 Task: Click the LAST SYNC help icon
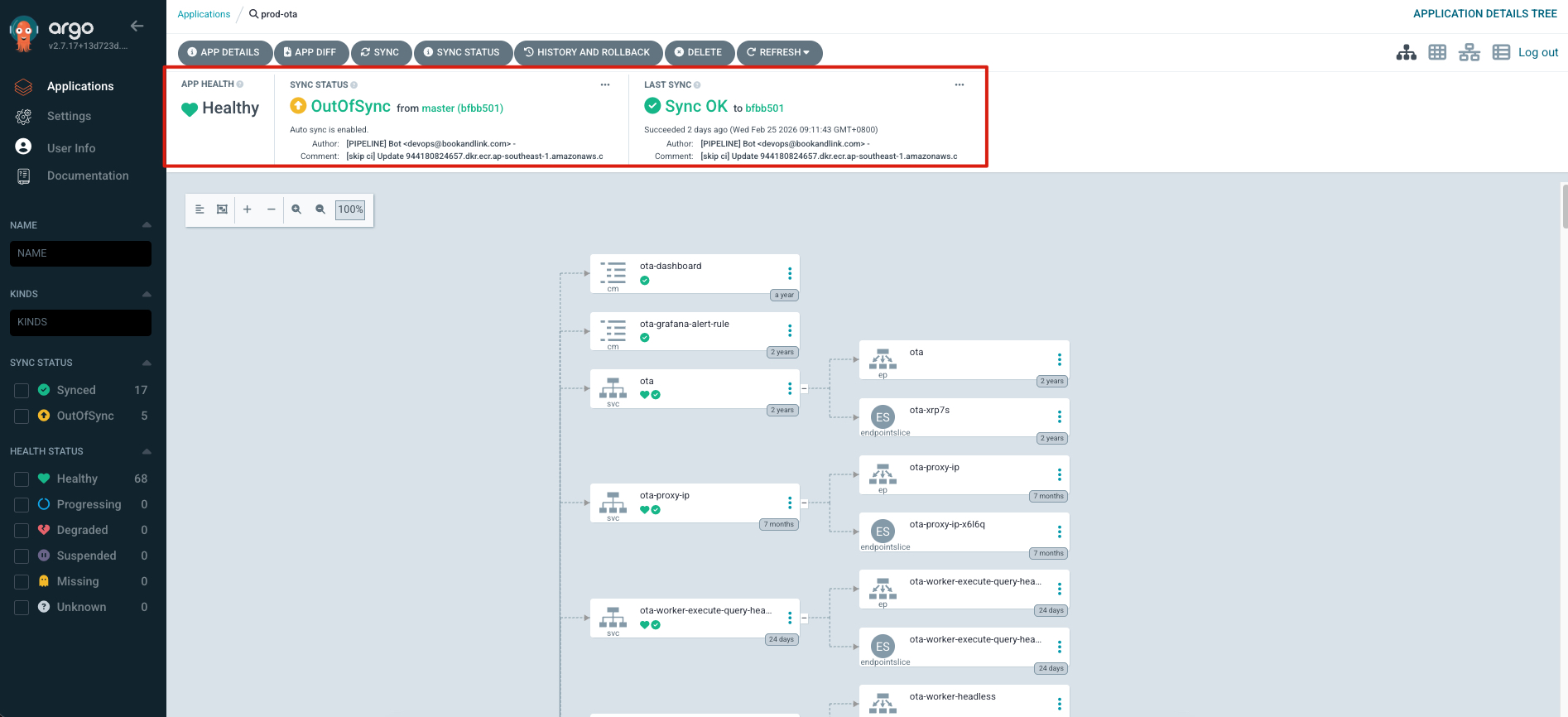[x=697, y=85]
